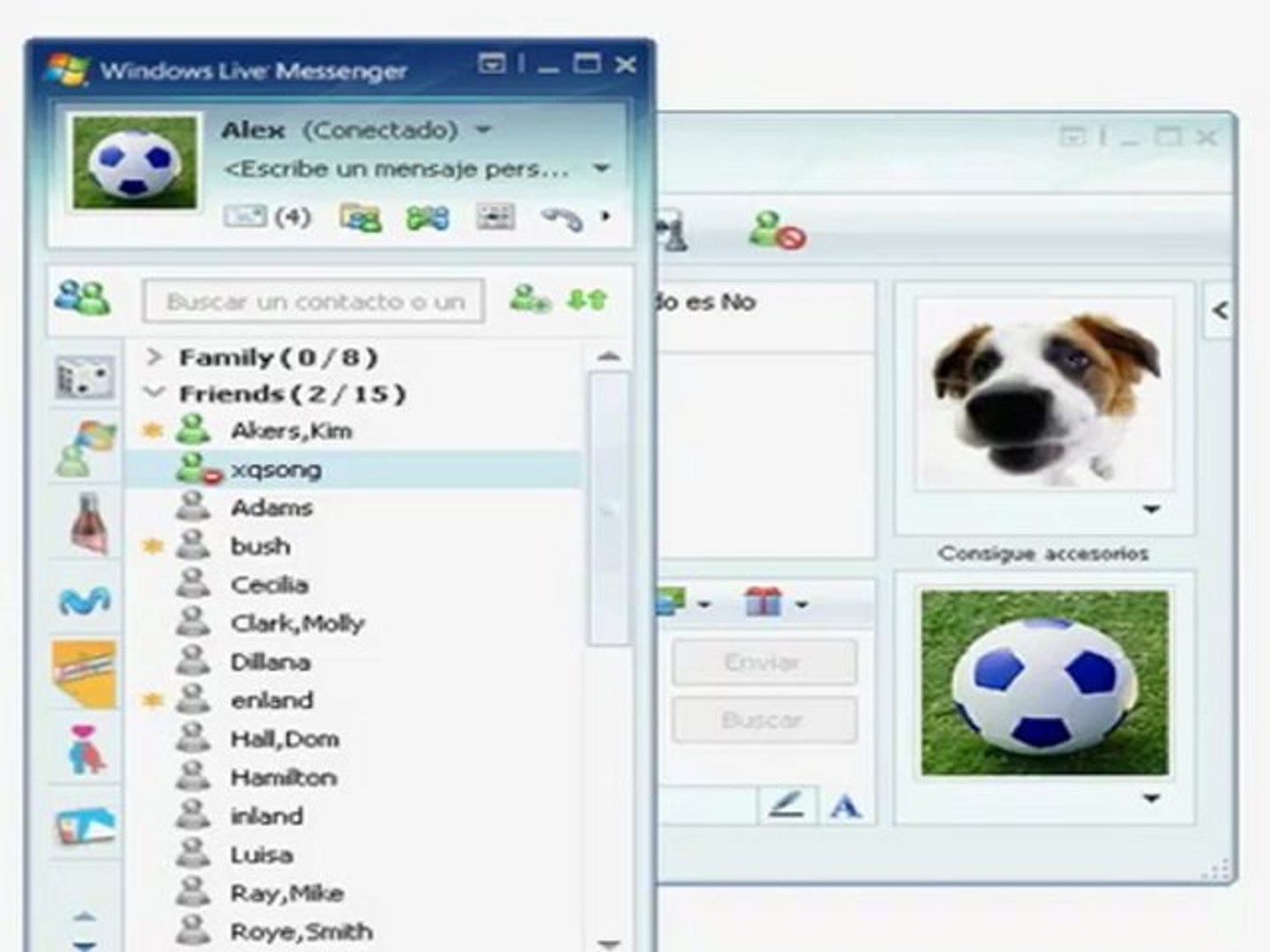
Task: Open the Windows Live flag people sidebar tab
Action: point(86,448)
